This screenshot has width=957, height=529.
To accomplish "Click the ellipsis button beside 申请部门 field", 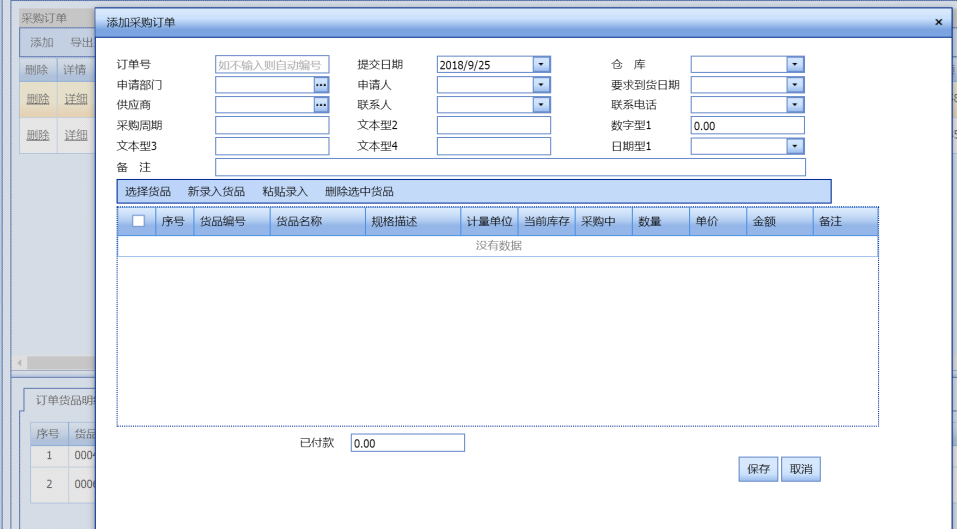I will click(321, 85).
